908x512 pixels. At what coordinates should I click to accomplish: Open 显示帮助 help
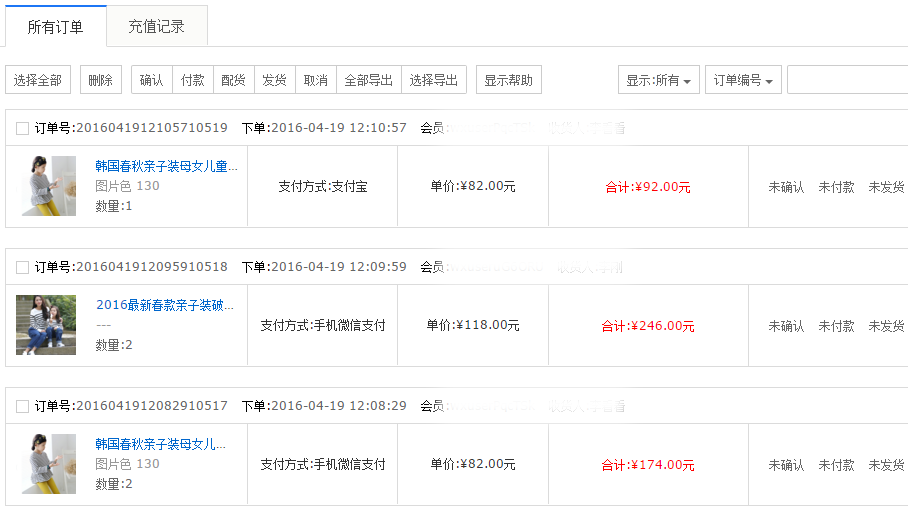[x=508, y=80]
